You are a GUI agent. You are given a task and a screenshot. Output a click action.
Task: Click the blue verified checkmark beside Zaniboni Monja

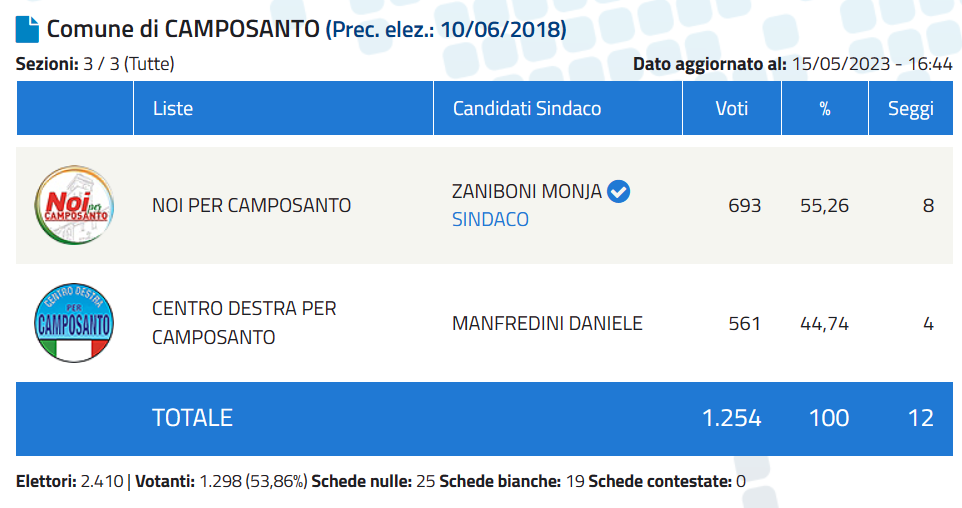tap(618, 191)
